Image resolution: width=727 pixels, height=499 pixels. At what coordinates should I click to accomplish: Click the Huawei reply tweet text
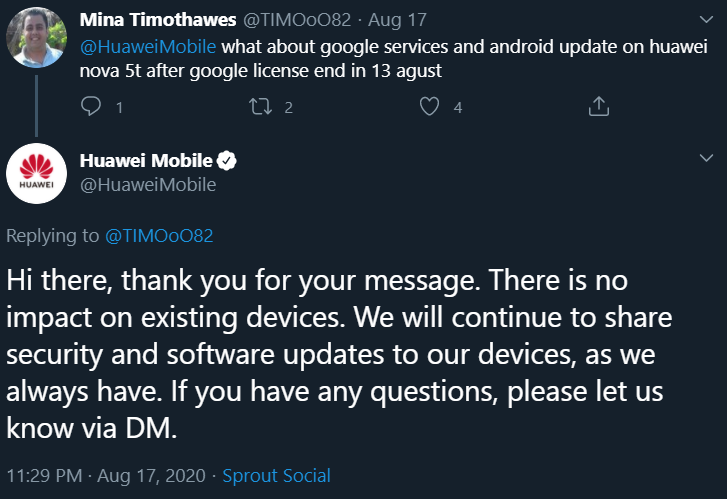339,354
